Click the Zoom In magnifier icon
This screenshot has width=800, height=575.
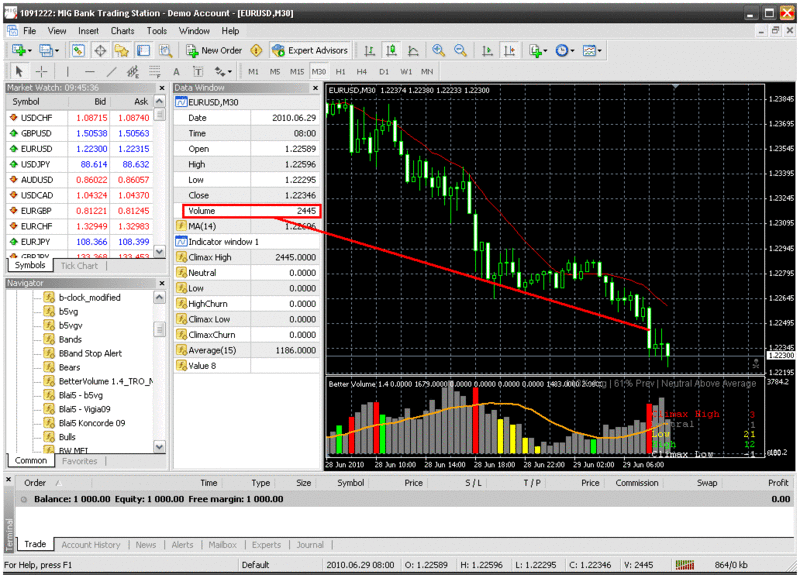click(x=439, y=50)
